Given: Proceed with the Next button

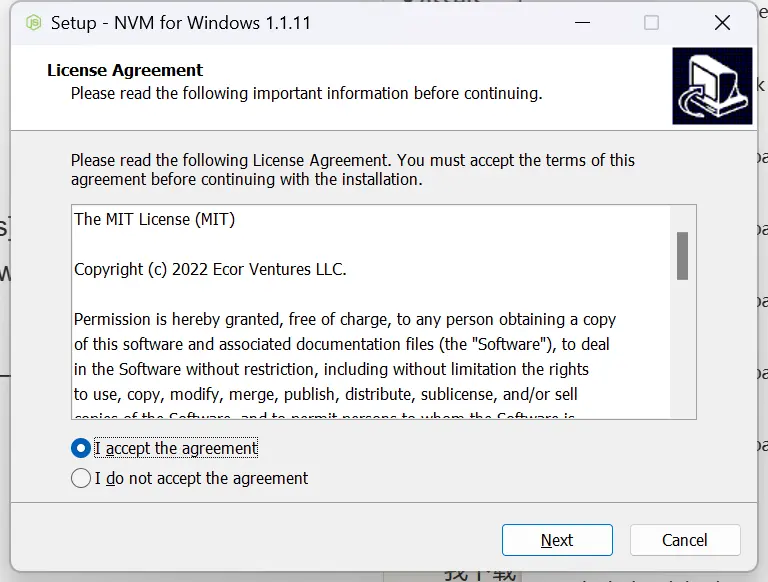Looking at the screenshot, I should 557,540.
